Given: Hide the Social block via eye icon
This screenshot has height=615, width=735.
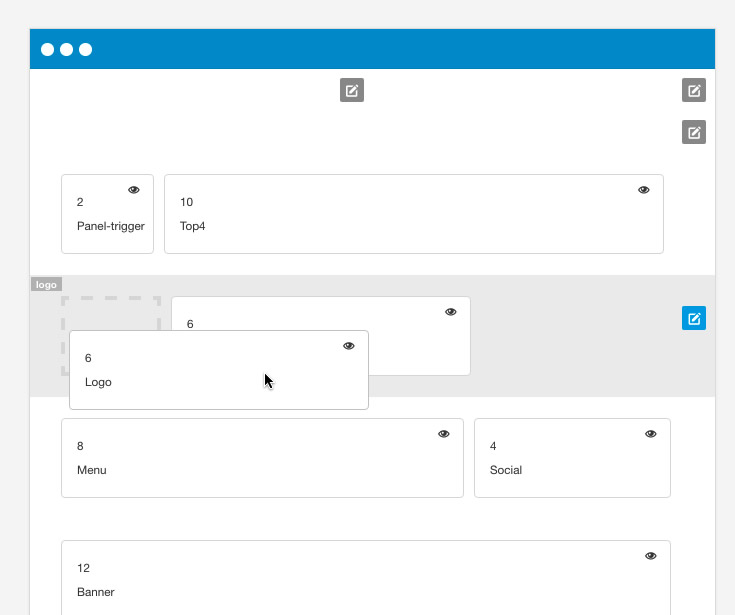Looking at the screenshot, I should [x=651, y=434].
